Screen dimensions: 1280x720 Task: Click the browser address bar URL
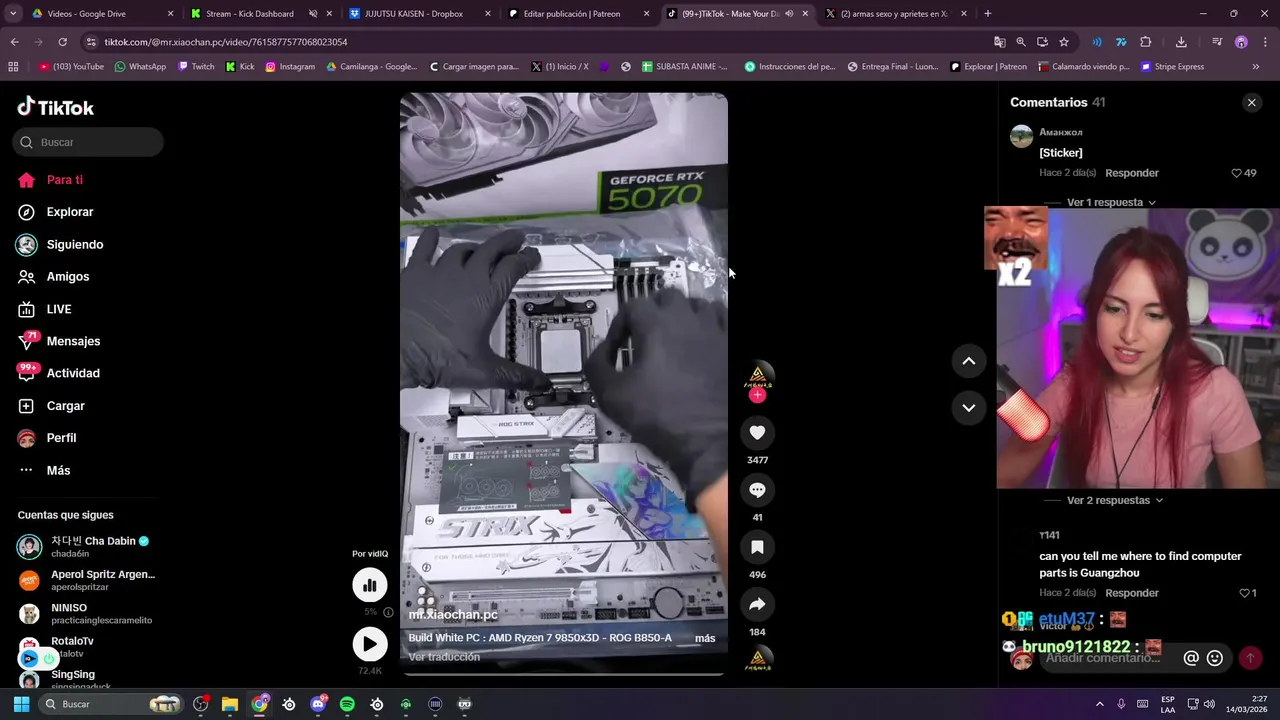click(x=226, y=42)
